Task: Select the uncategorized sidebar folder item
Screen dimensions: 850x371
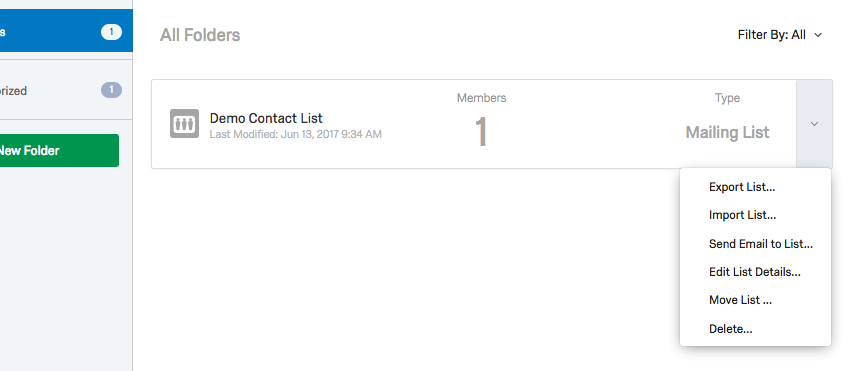Action: [66, 90]
